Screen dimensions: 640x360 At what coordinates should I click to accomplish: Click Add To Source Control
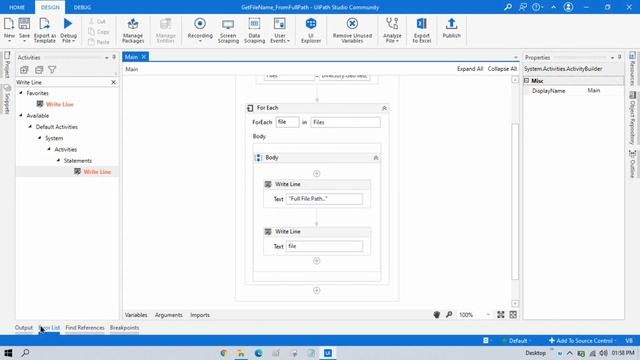click(581, 340)
